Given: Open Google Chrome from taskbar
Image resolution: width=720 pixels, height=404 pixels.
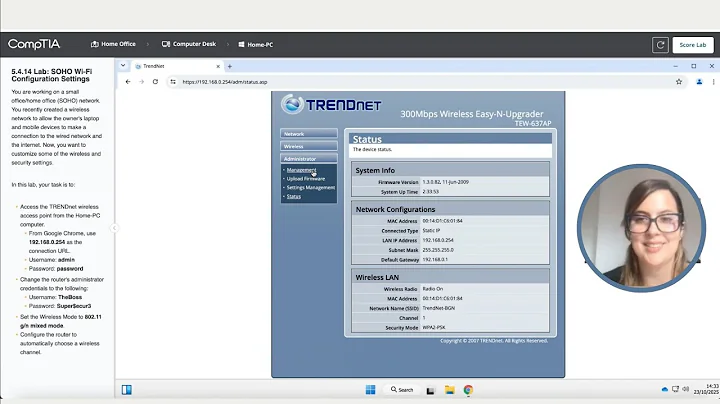Looking at the screenshot, I should pyautogui.click(x=468, y=390).
